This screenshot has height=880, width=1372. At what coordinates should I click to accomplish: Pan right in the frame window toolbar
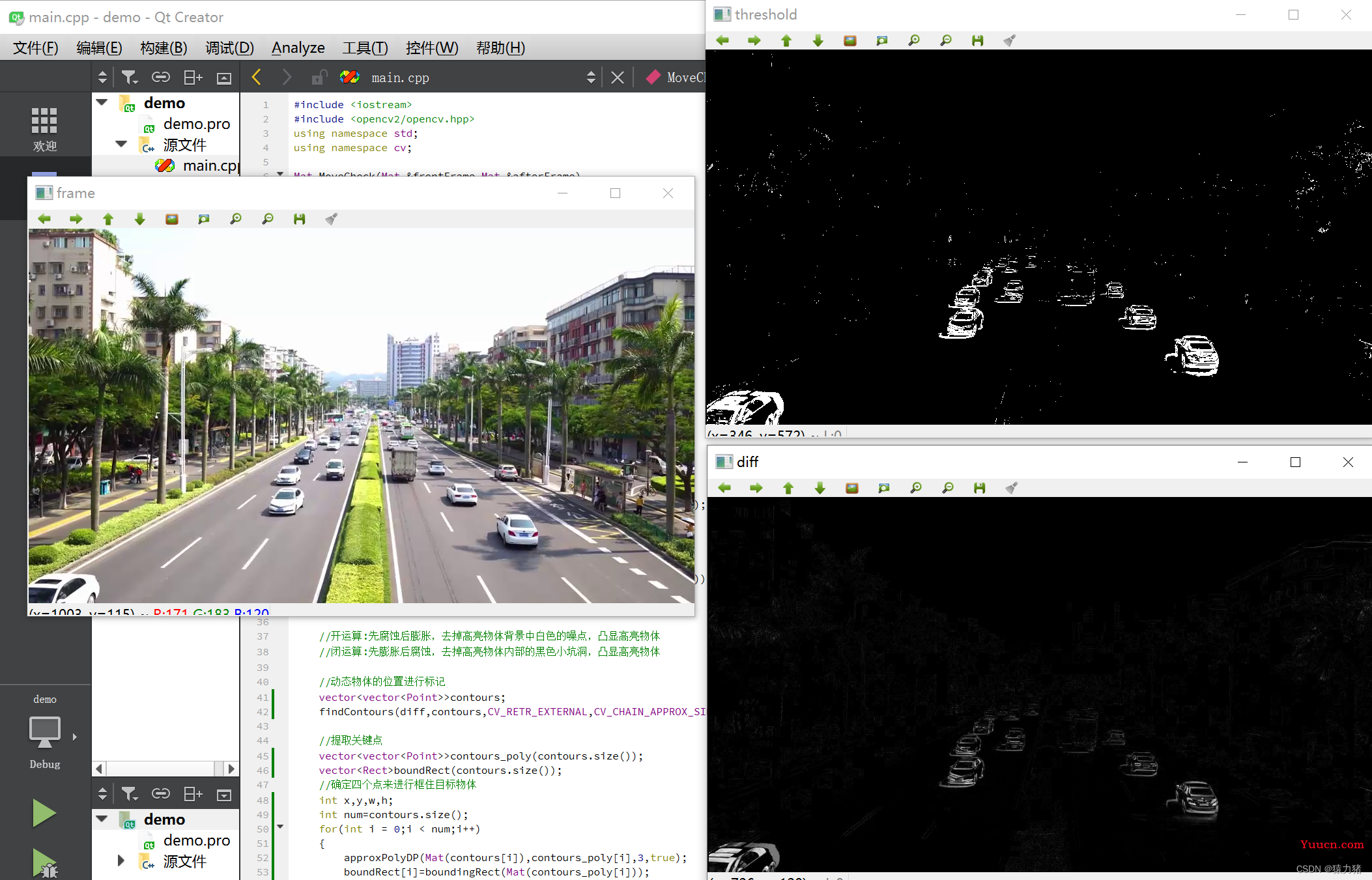(76, 219)
